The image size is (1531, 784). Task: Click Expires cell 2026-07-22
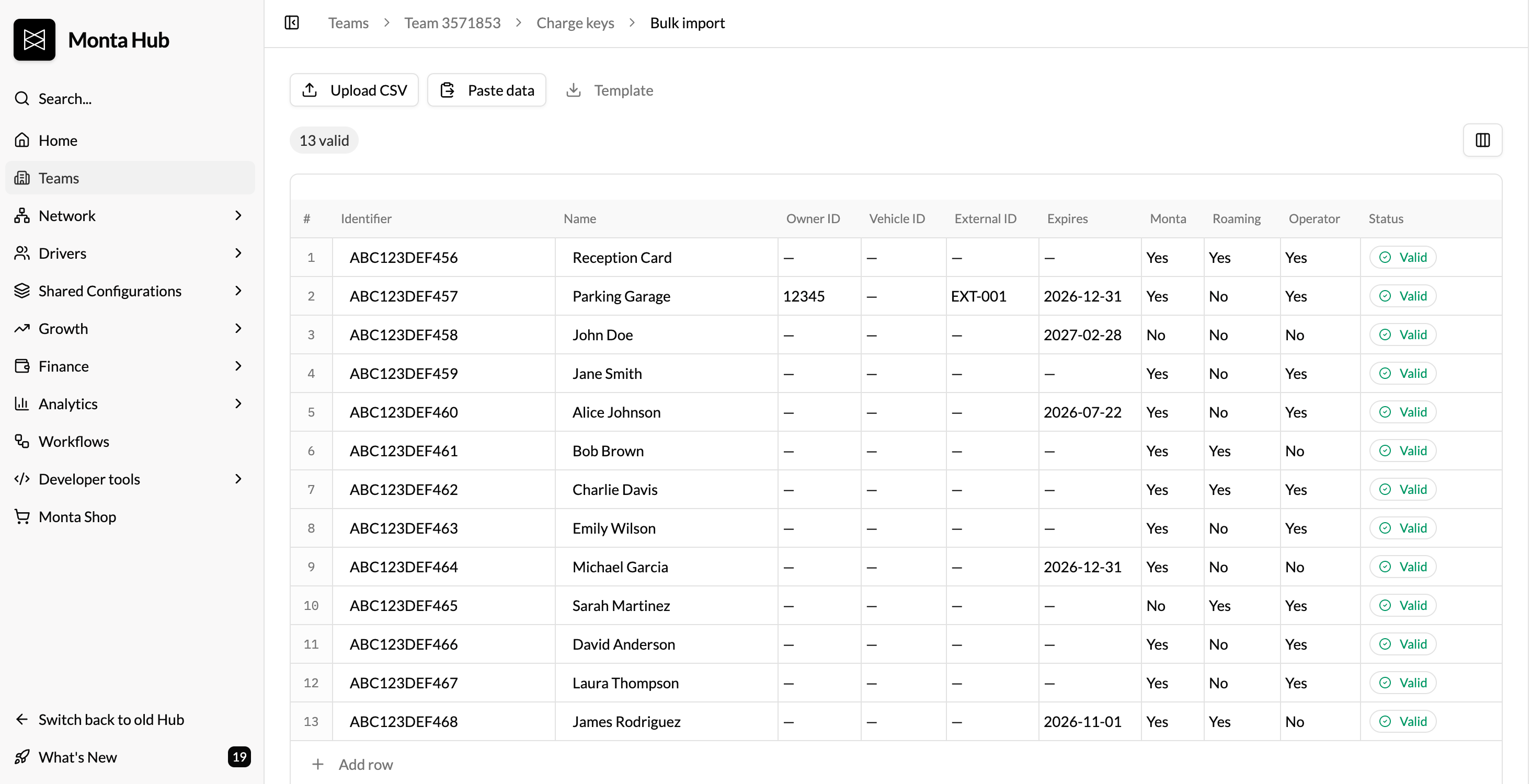click(1090, 412)
